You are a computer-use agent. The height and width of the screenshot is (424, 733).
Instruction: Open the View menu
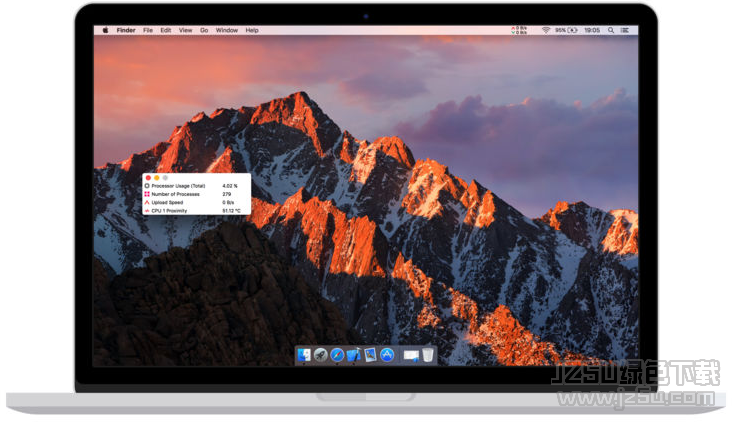pos(186,30)
